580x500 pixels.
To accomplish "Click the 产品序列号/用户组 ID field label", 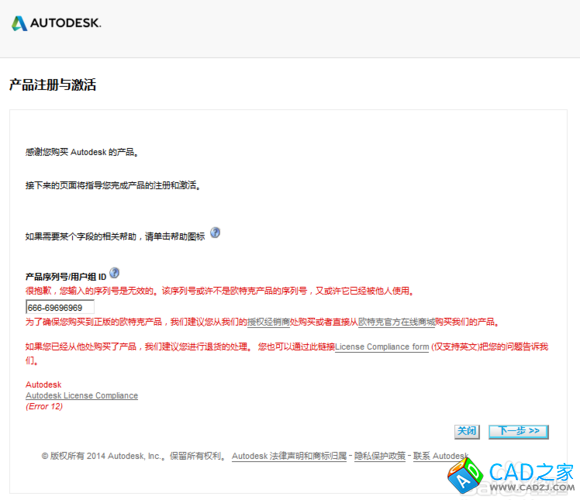I will (x=66, y=277).
